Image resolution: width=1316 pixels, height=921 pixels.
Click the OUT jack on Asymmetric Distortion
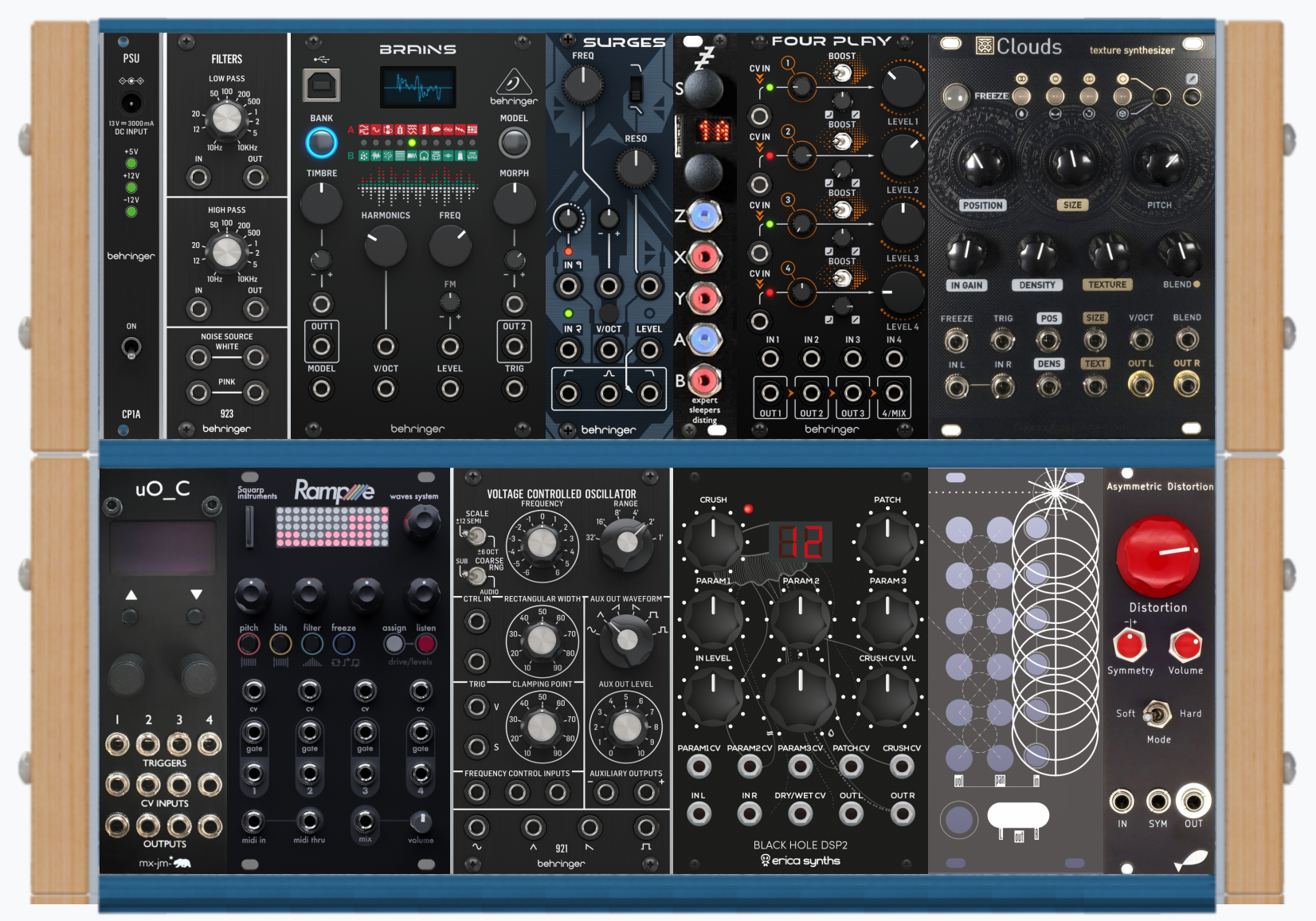click(x=1193, y=801)
